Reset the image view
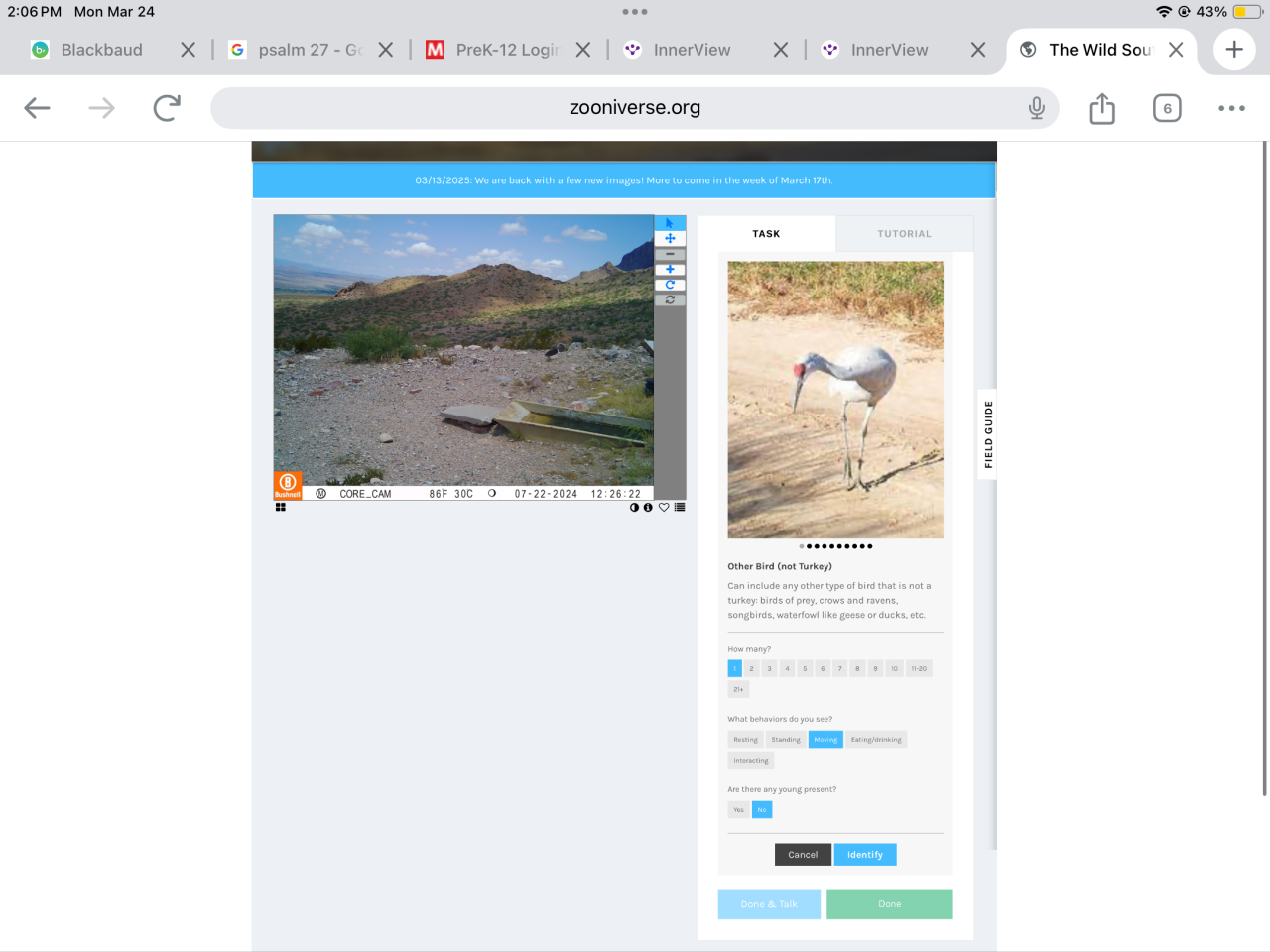 [x=670, y=299]
